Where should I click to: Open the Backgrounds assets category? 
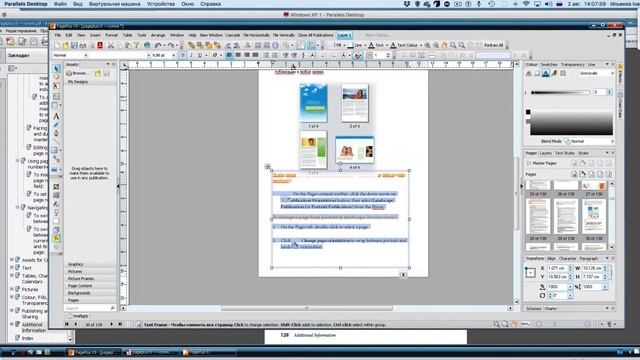90,293
